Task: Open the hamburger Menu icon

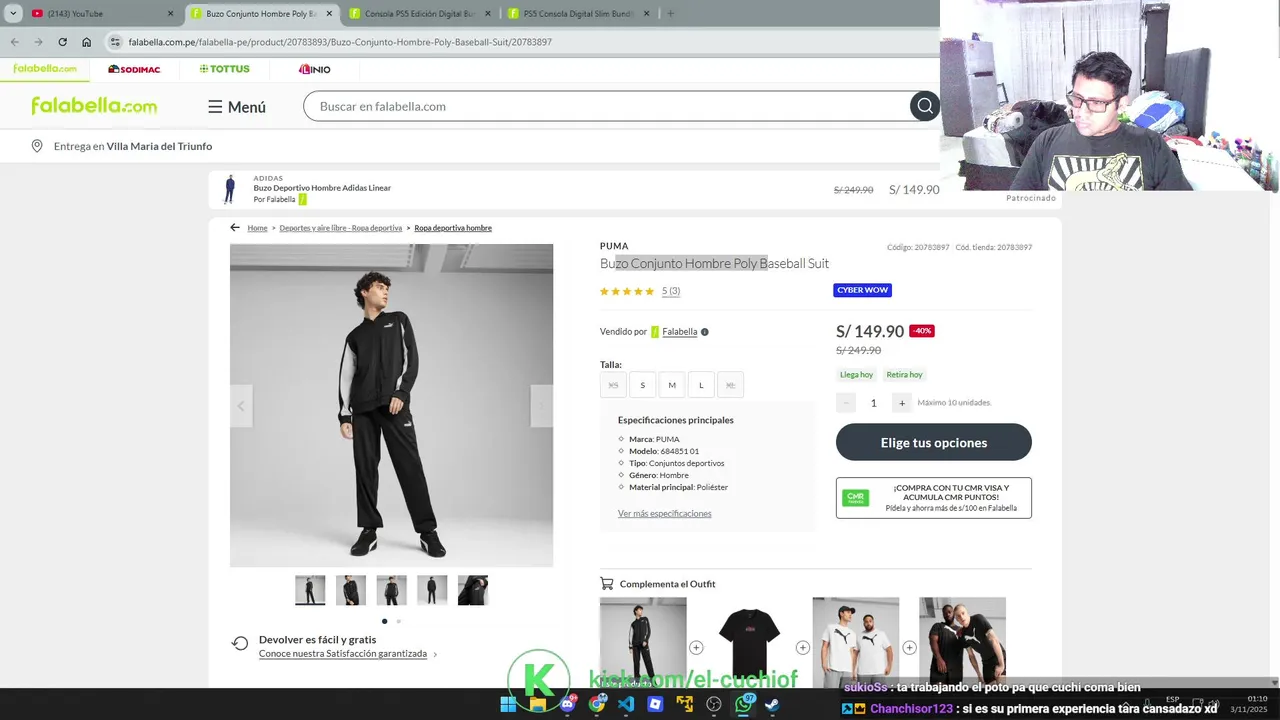Action: coord(215,107)
